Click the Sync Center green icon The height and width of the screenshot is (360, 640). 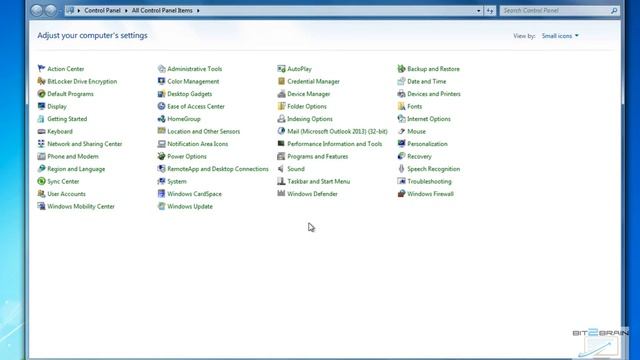point(41,181)
